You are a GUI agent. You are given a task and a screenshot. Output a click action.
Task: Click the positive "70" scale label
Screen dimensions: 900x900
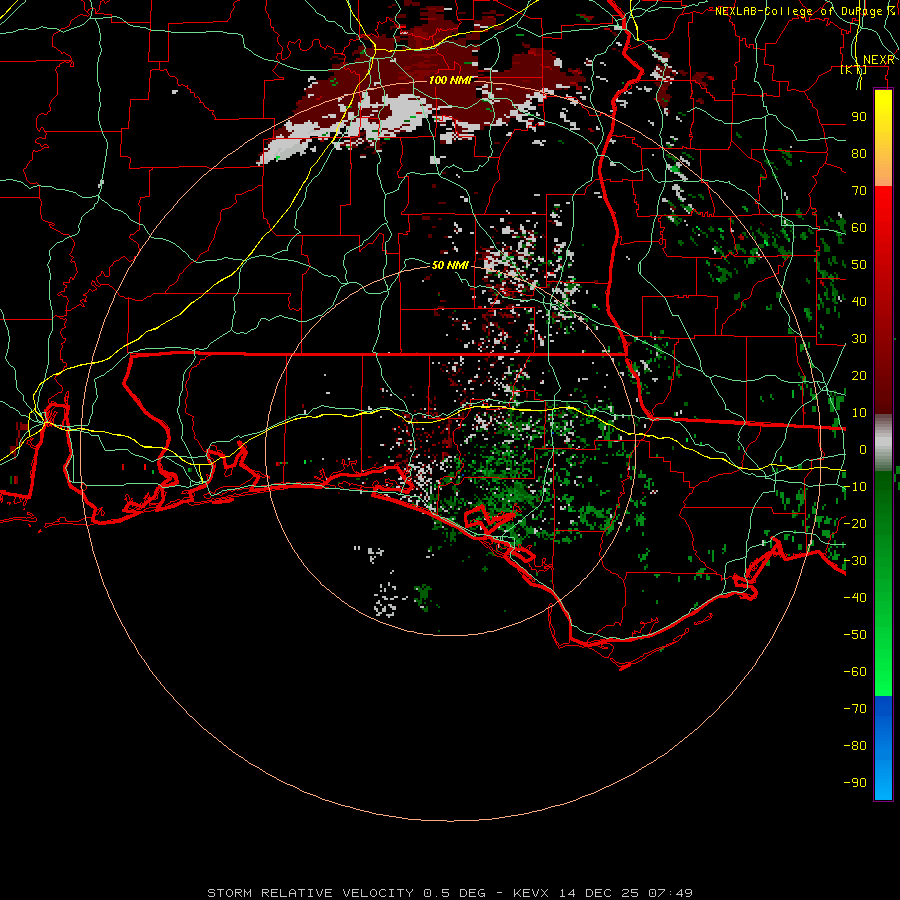point(859,191)
